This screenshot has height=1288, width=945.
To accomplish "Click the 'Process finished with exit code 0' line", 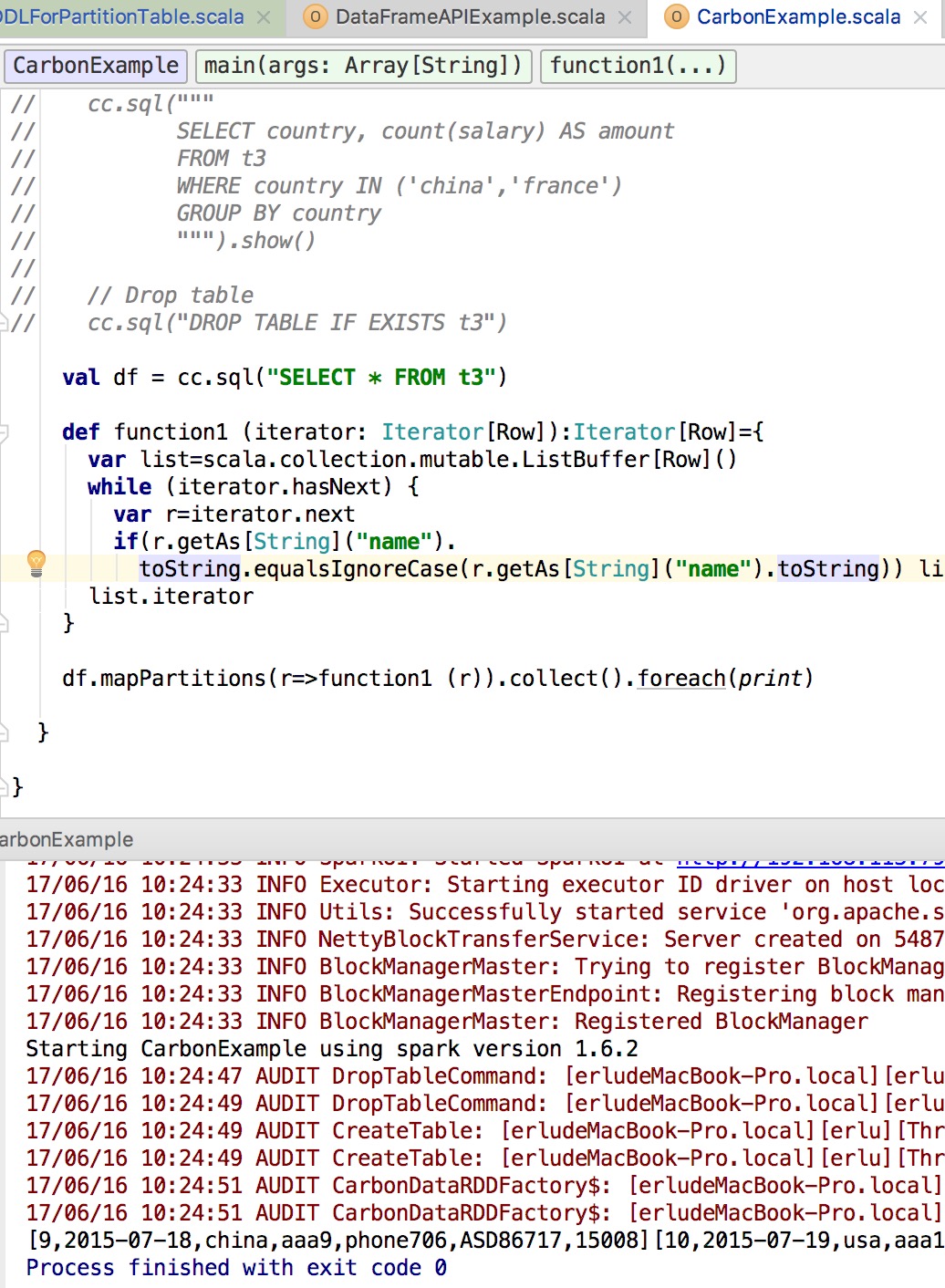I will pyautogui.click(x=236, y=1268).
